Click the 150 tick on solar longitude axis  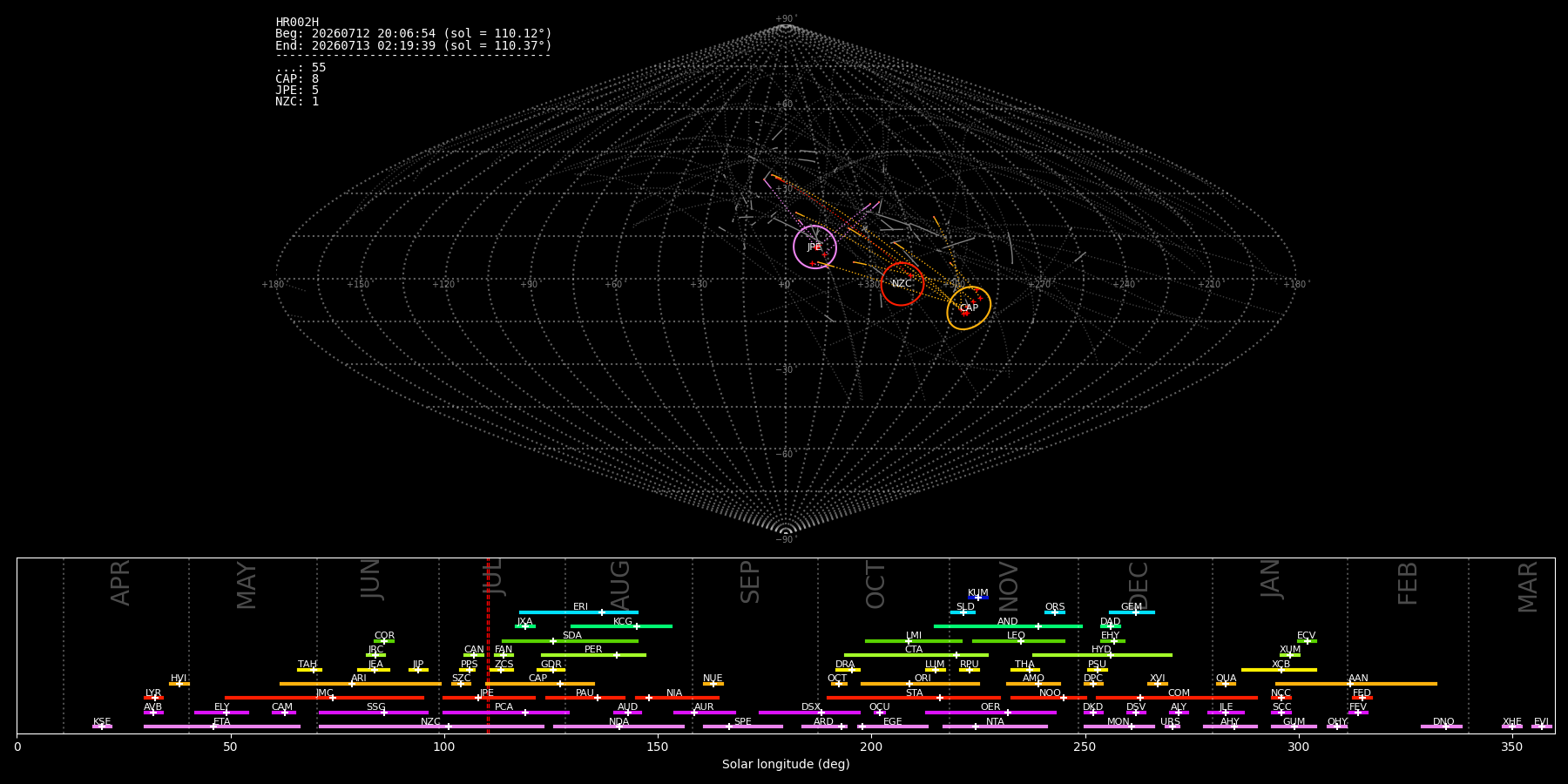658,747
